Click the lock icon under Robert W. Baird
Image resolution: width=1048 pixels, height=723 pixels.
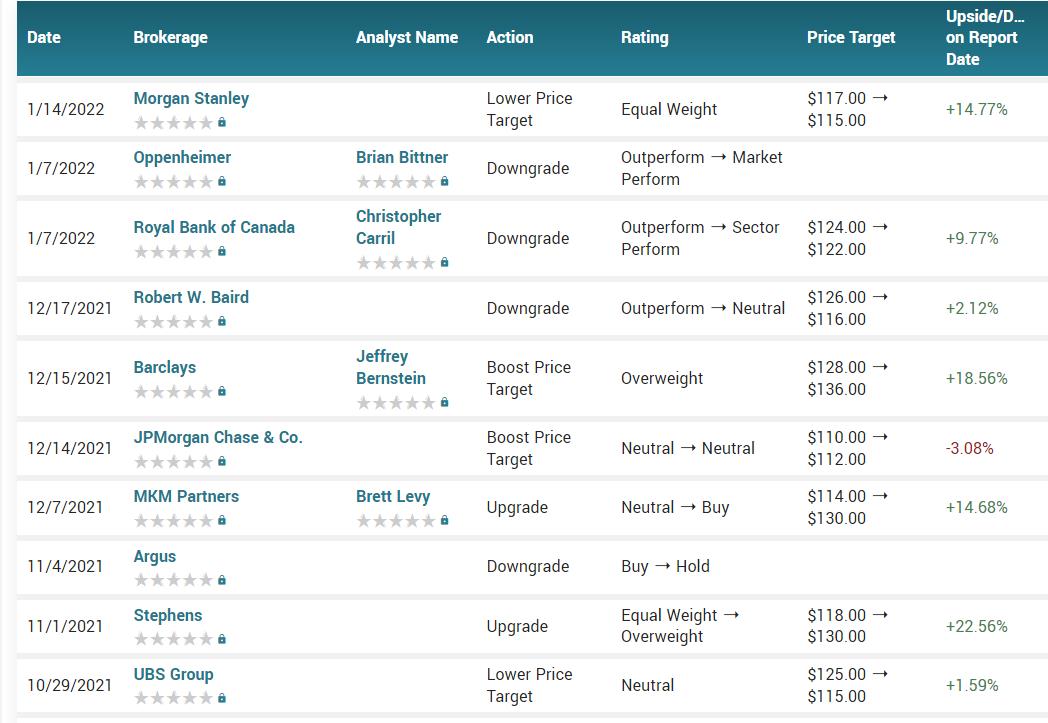[x=222, y=321]
